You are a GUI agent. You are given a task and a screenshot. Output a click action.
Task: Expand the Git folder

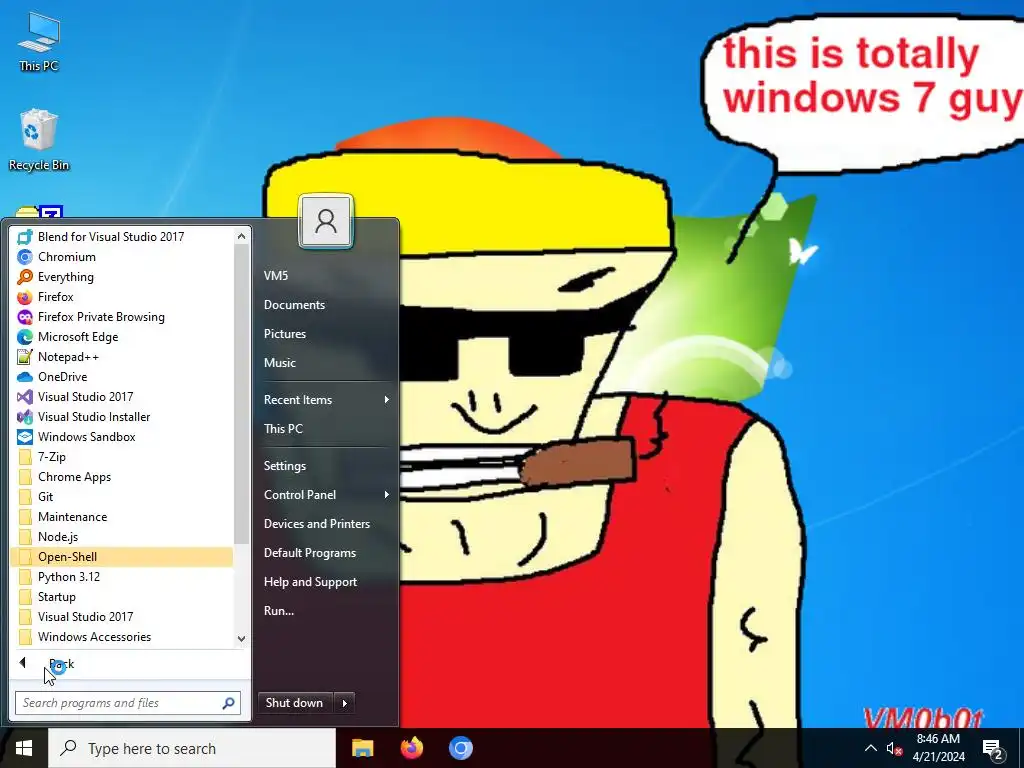coord(121,497)
